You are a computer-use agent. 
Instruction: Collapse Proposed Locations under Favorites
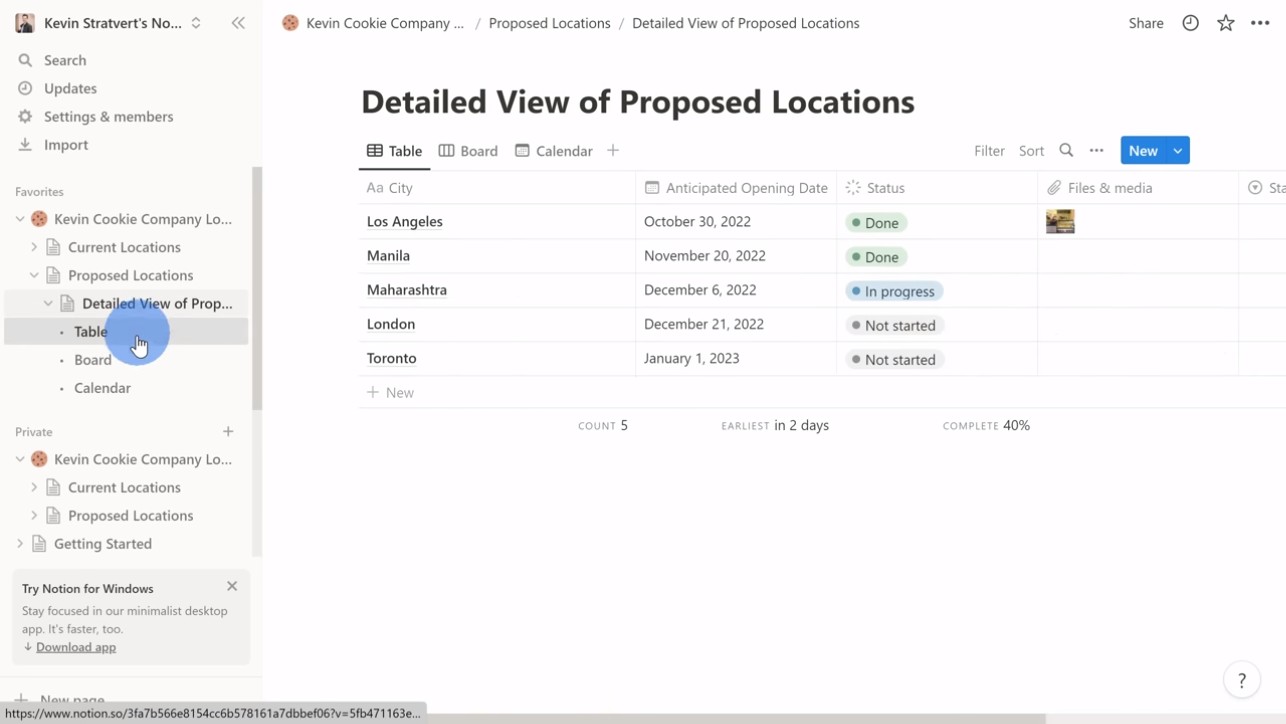(x=34, y=275)
